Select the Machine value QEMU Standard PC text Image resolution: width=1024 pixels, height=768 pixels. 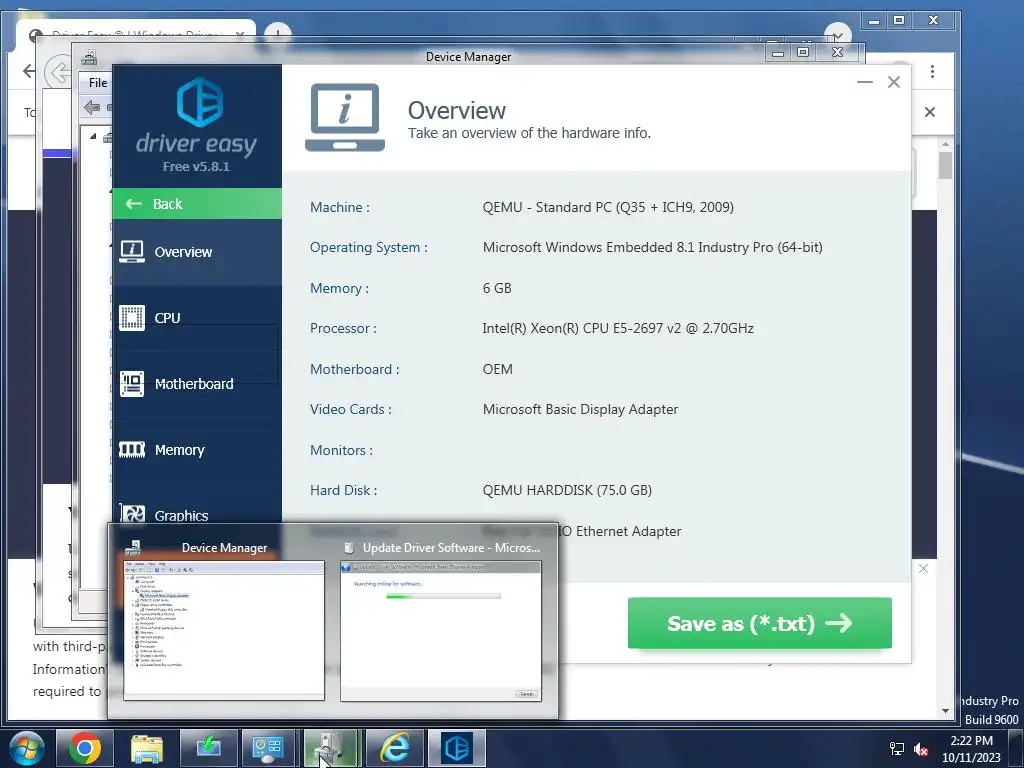[608, 207]
